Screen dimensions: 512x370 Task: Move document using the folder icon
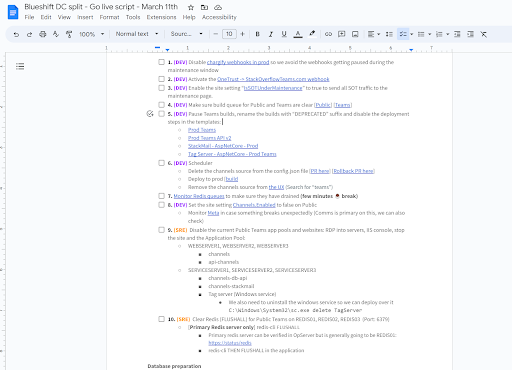[204, 7]
